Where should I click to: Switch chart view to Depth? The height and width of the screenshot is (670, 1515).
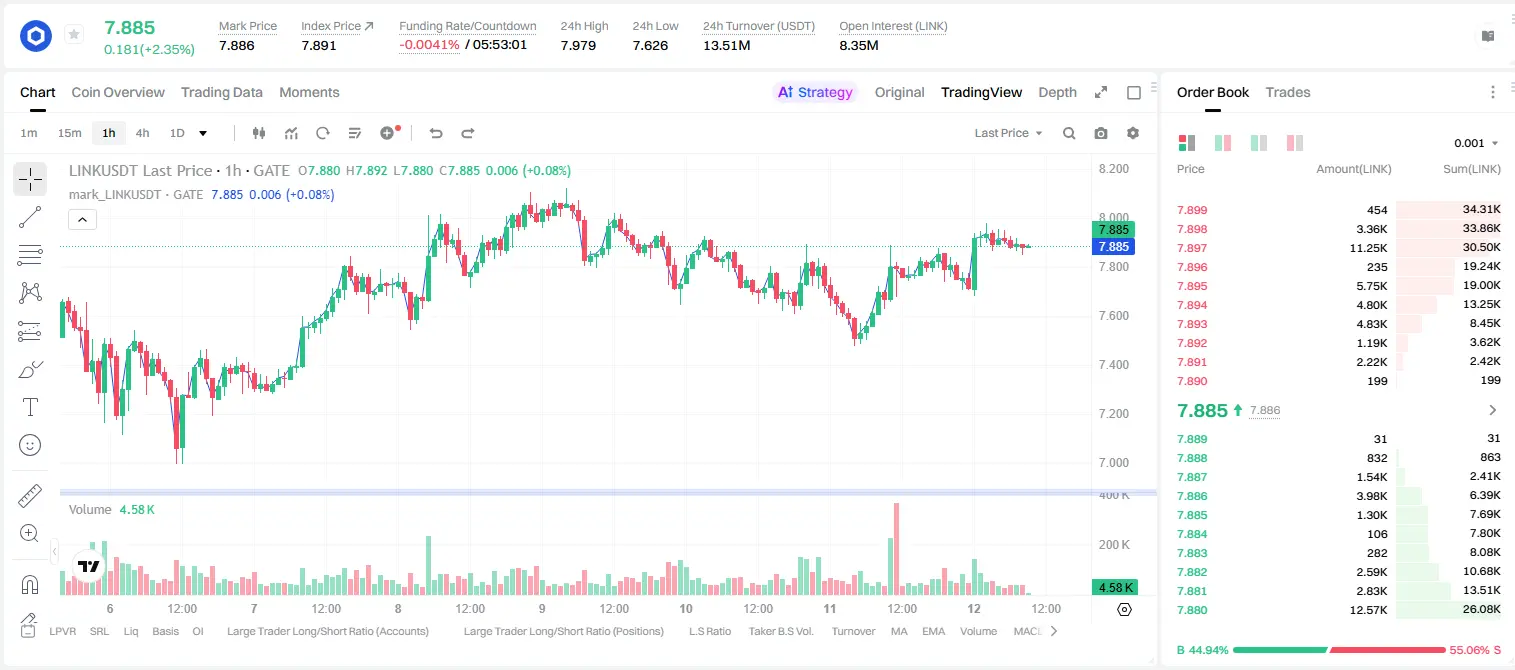[x=1057, y=92]
